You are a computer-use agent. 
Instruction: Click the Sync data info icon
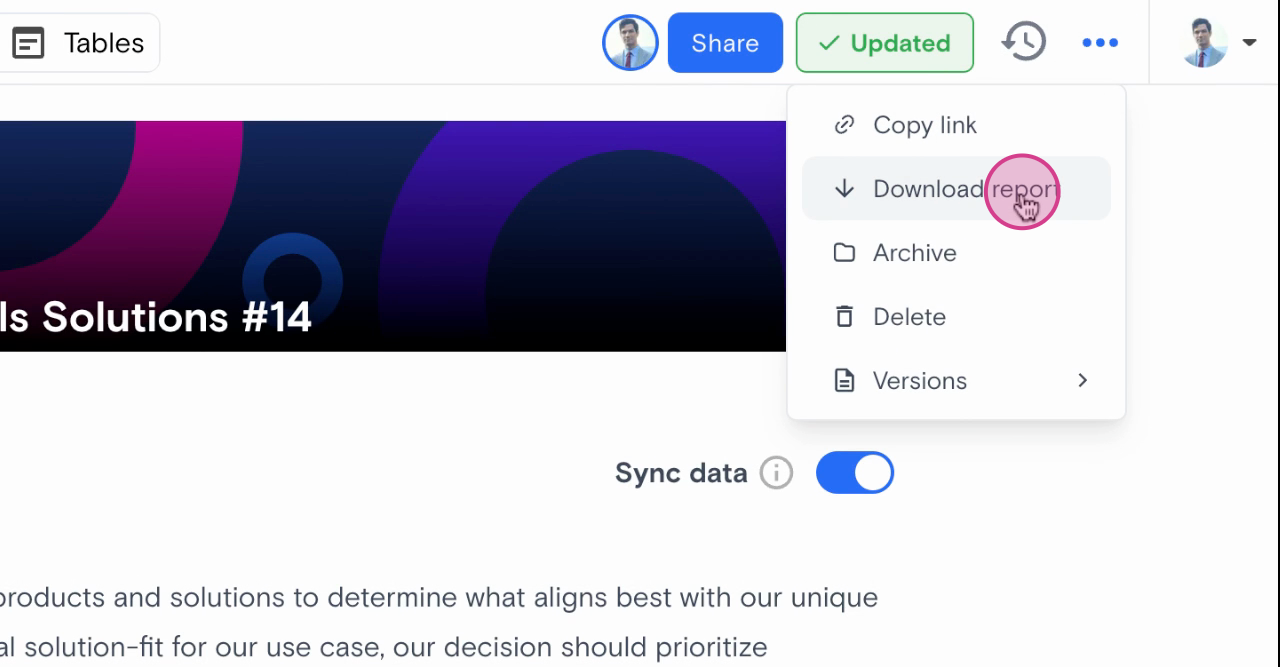coord(776,473)
